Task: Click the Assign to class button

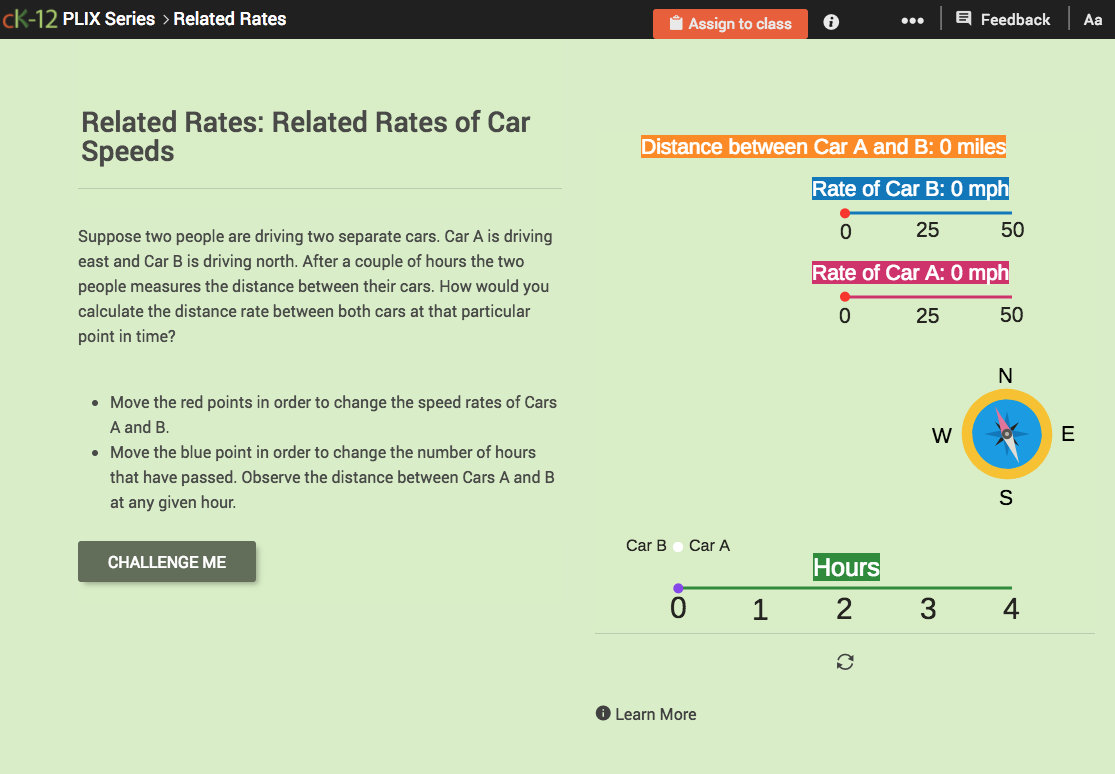Action: click(730, 23)
